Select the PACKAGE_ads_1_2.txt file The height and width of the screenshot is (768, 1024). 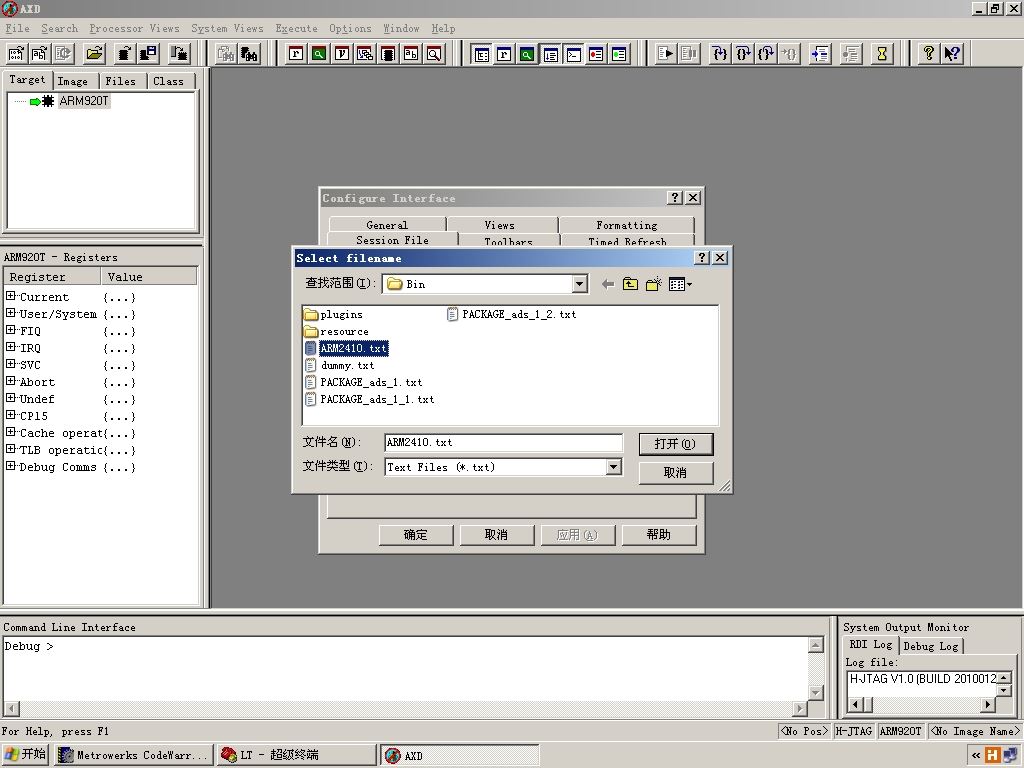(512, 314)
